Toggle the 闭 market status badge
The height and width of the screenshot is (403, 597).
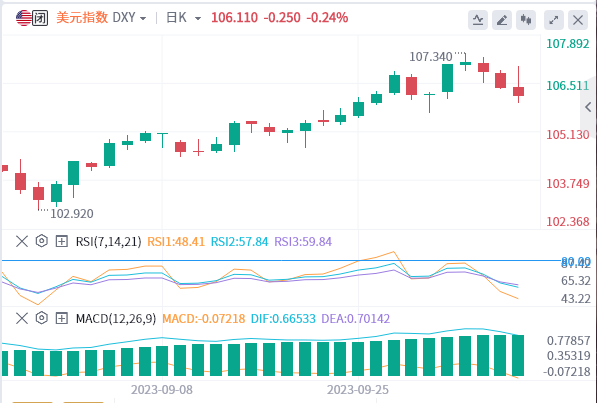[x=40, y=18]
